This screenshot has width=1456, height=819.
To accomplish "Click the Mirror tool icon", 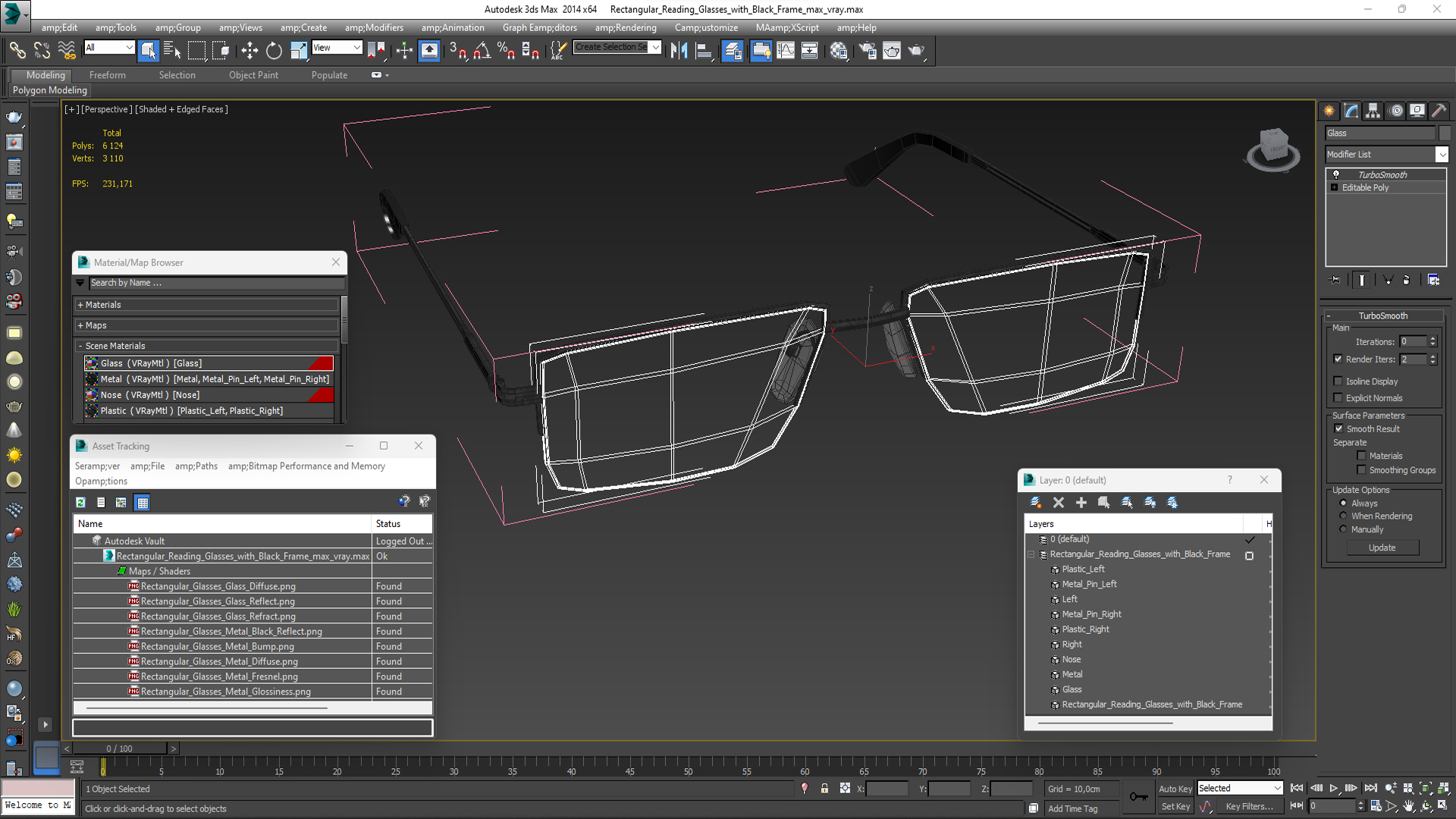I will click(679, 51).
